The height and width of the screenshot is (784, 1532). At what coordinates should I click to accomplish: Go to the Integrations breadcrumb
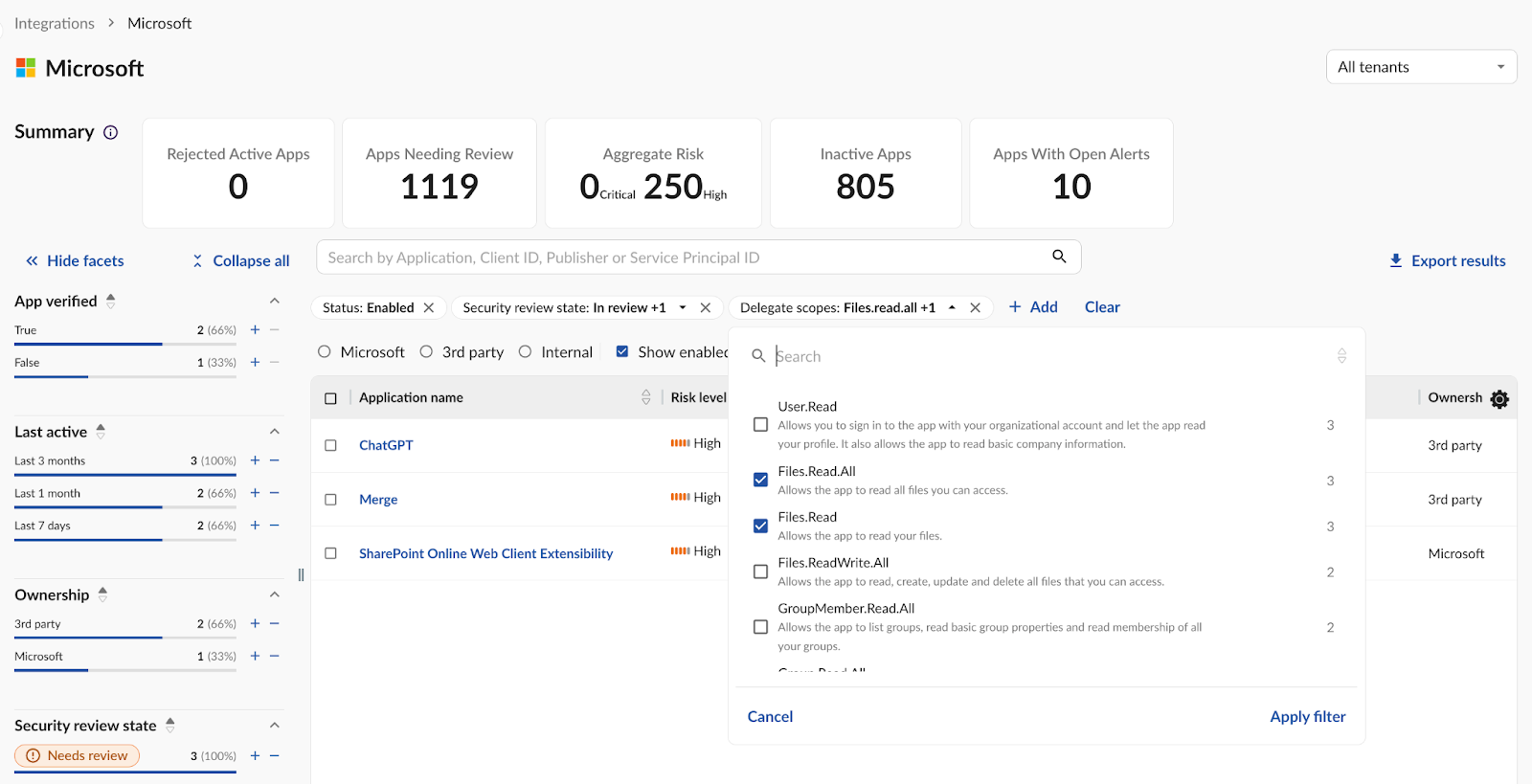coord(55,23)
